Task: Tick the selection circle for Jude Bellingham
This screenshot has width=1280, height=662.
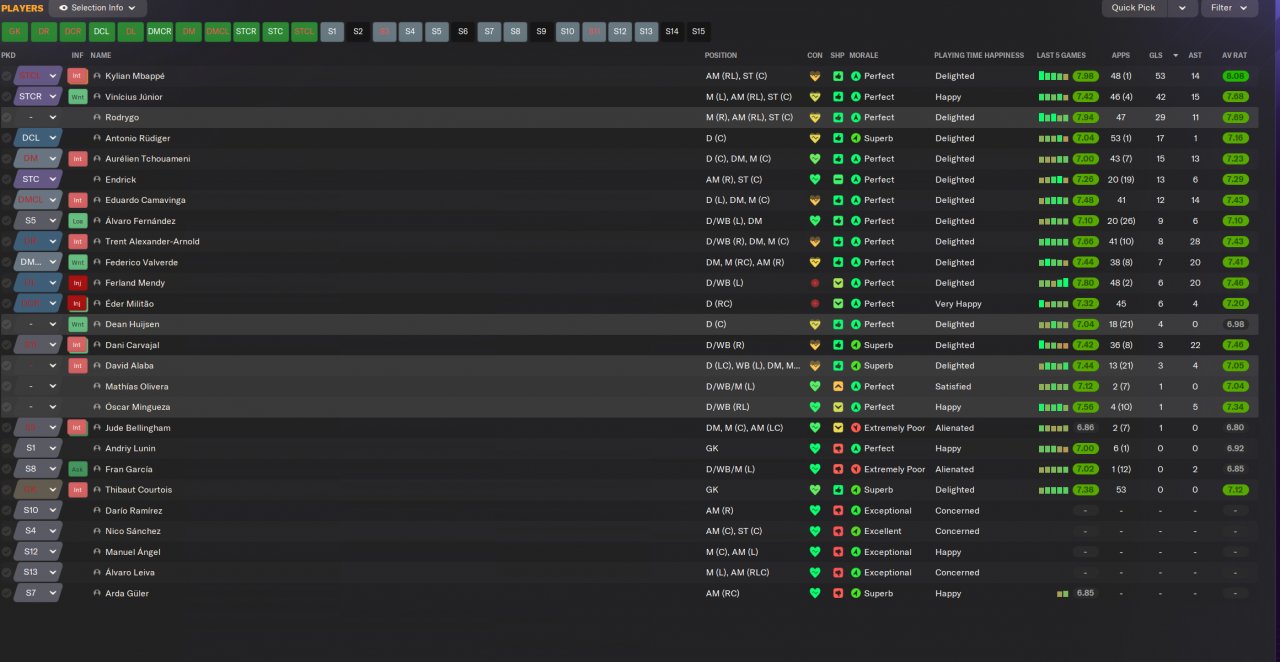Action: click(x=7, y=428)
